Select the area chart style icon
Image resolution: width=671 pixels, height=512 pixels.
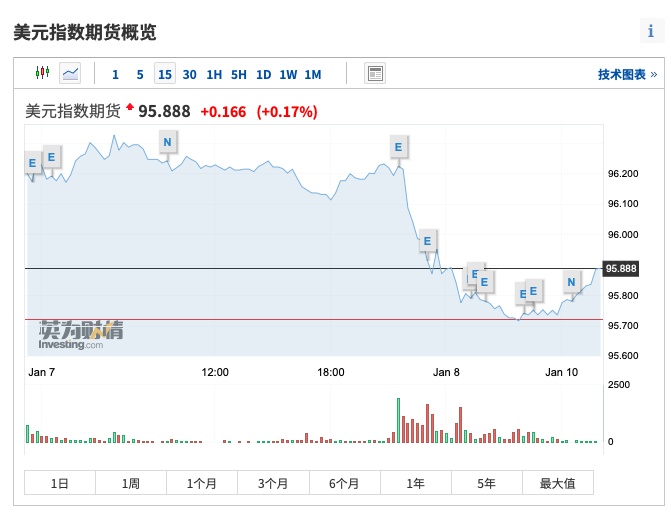[x=70, y=73]
